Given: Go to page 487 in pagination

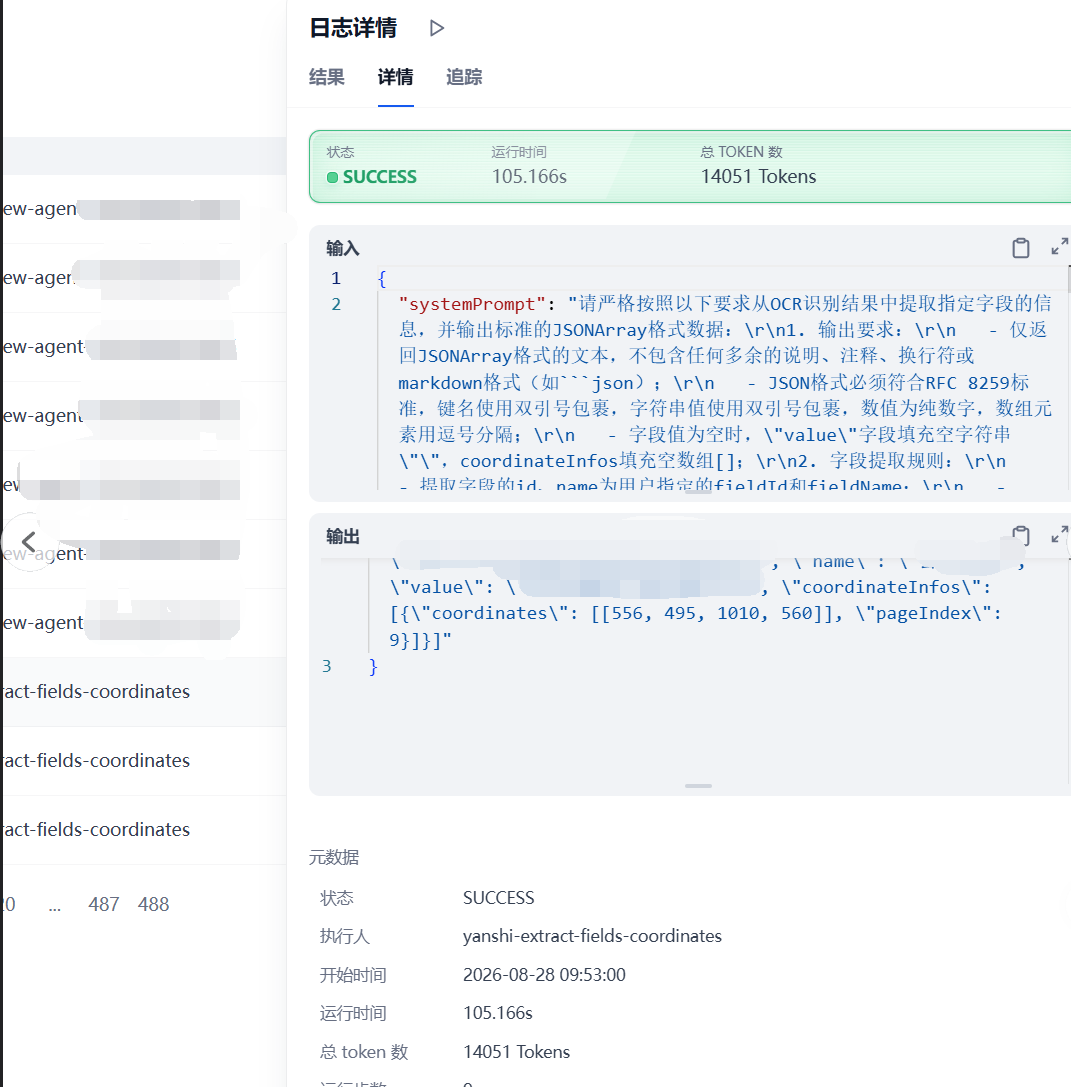Looking at the screenshot, I should point(104,904).
